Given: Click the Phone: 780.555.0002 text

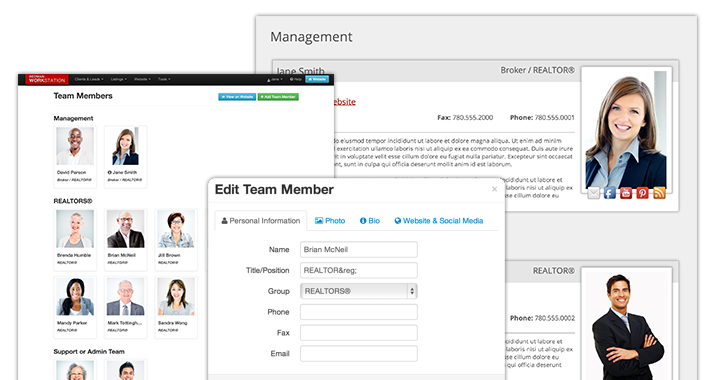Looking at the screenshot, I should (x=542, y=318).
